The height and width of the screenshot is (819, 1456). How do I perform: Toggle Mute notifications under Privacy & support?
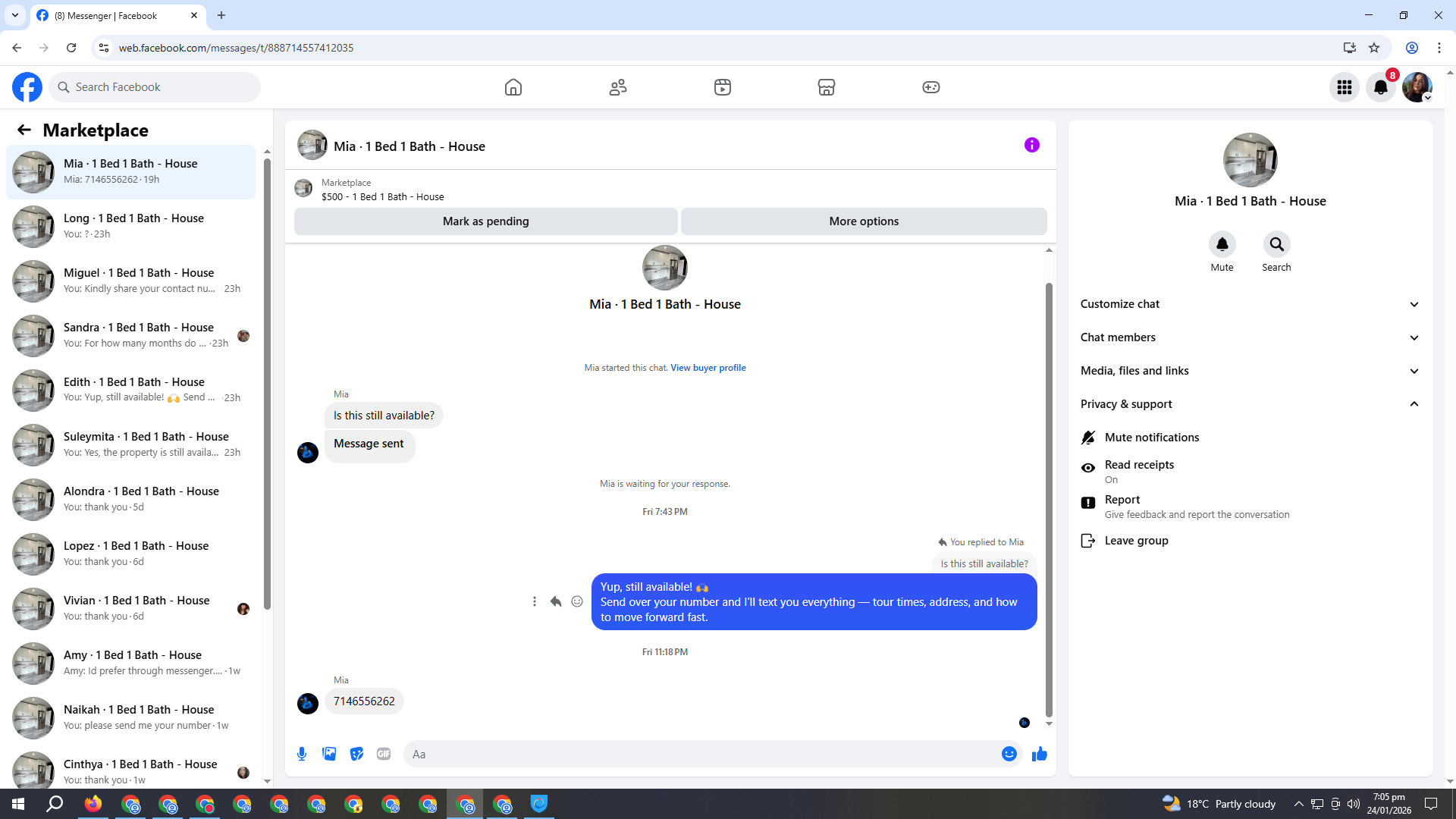[x=1151, y=438]
